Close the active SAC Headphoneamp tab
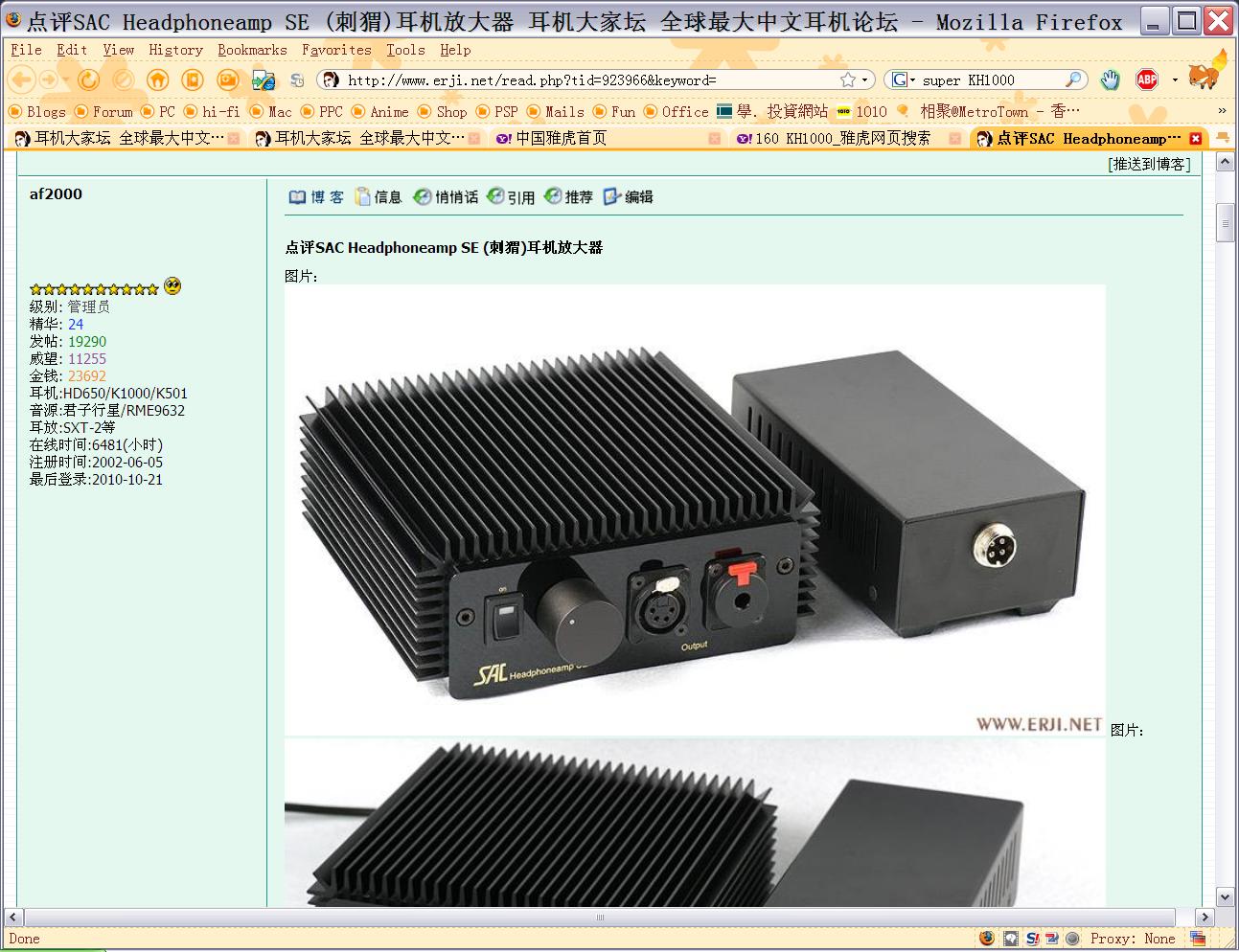 pos(1195,139)
